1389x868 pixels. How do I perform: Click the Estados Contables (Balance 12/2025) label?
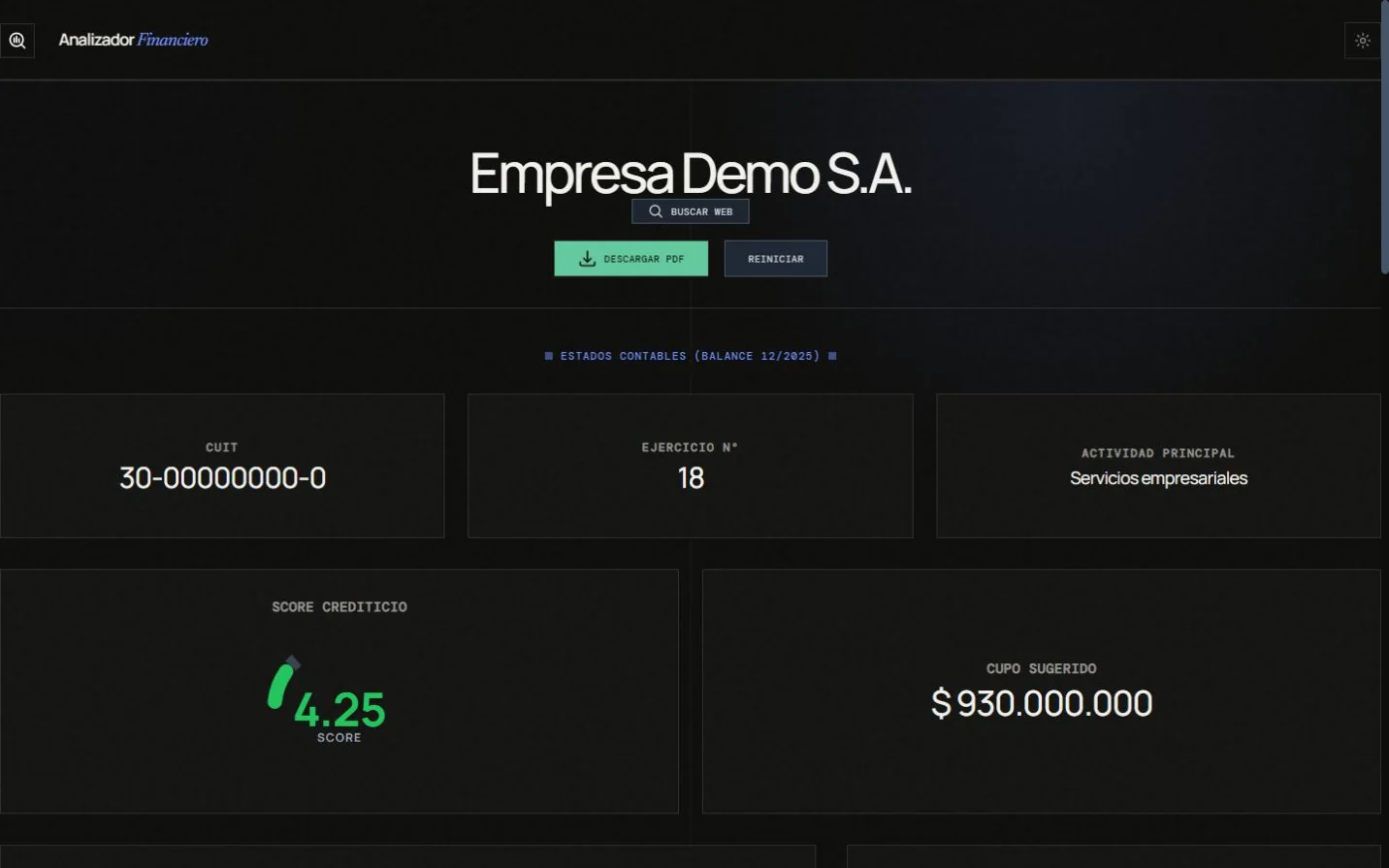tap(691, 356)
